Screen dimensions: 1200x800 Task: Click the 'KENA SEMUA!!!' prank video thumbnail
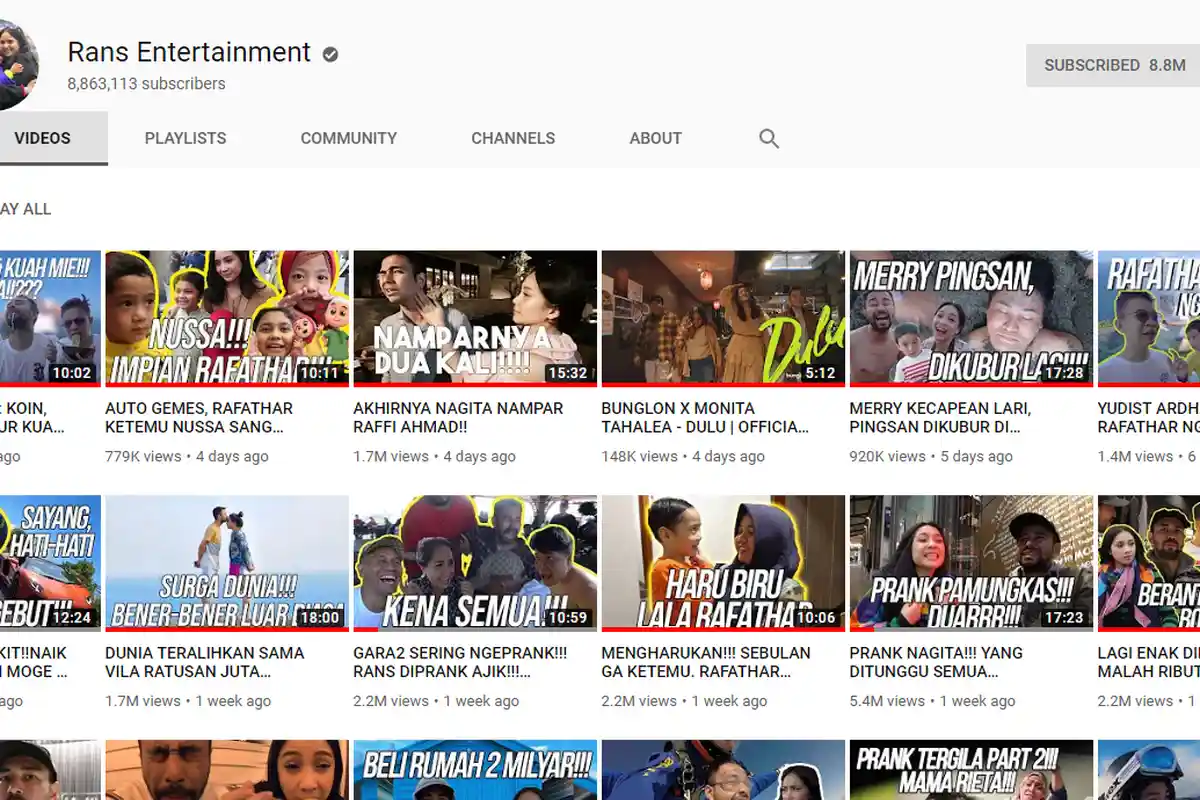474,562
